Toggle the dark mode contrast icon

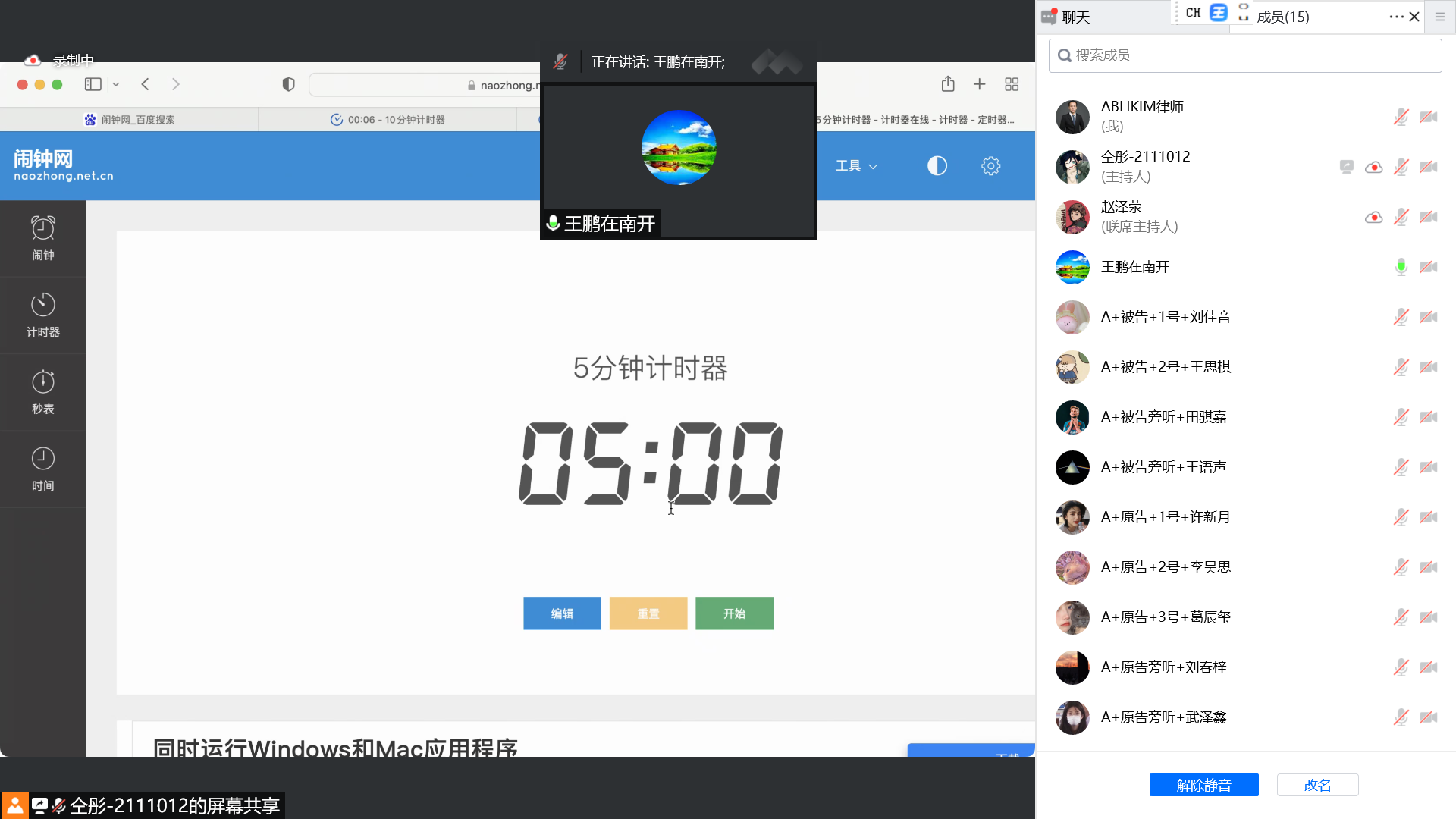point(937,166)
